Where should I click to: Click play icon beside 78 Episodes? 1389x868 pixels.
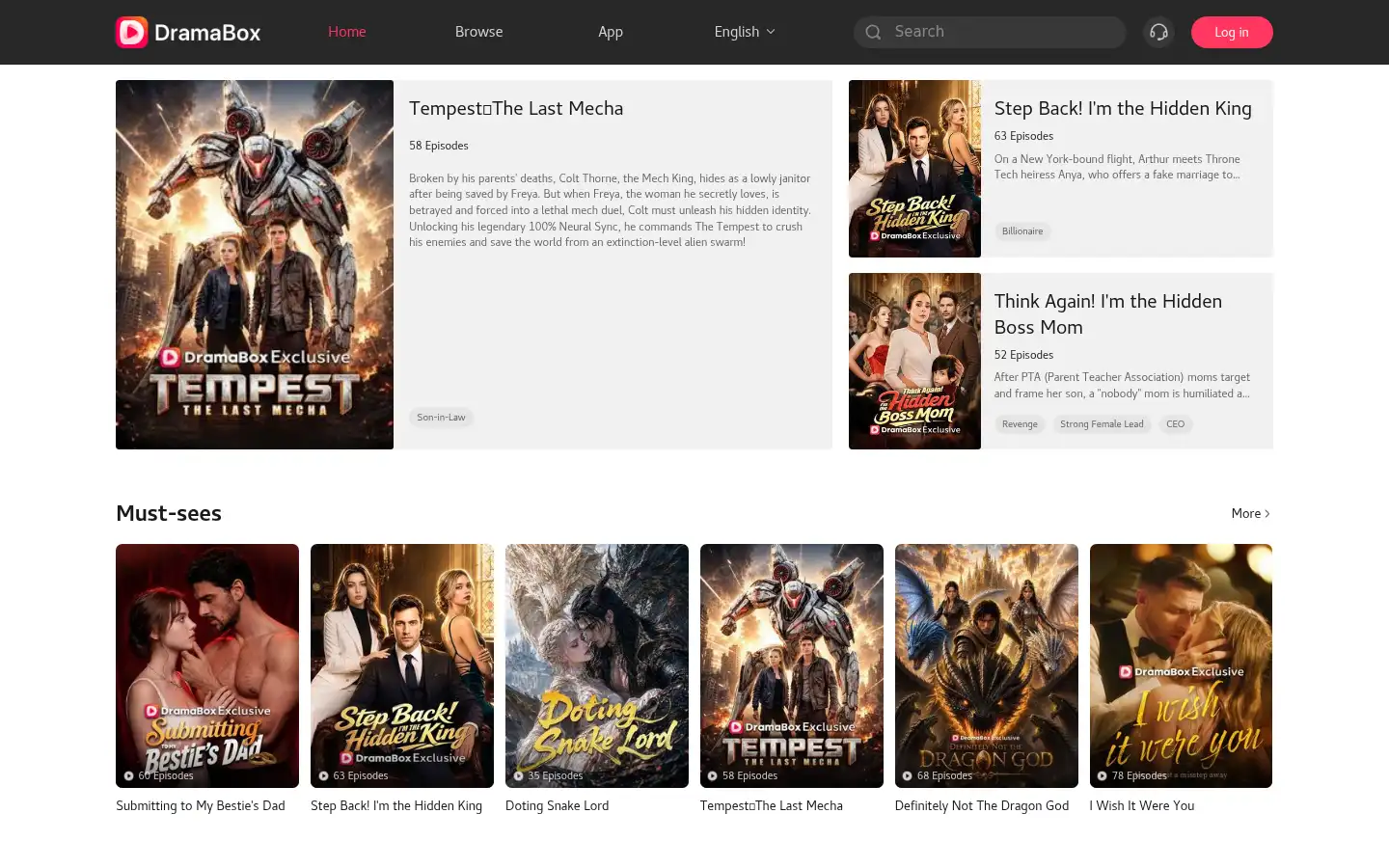coord(1102,775)
